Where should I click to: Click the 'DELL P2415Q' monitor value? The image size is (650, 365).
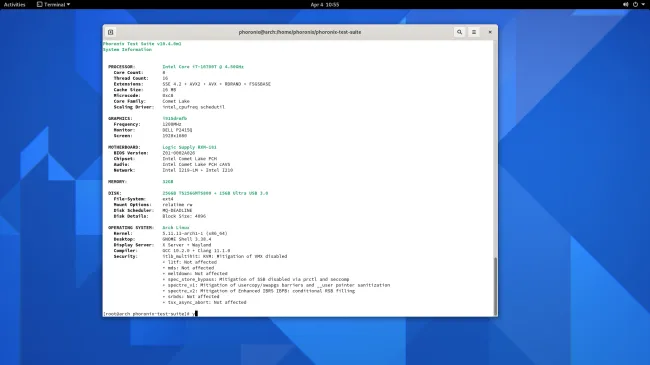pos(177,130)
